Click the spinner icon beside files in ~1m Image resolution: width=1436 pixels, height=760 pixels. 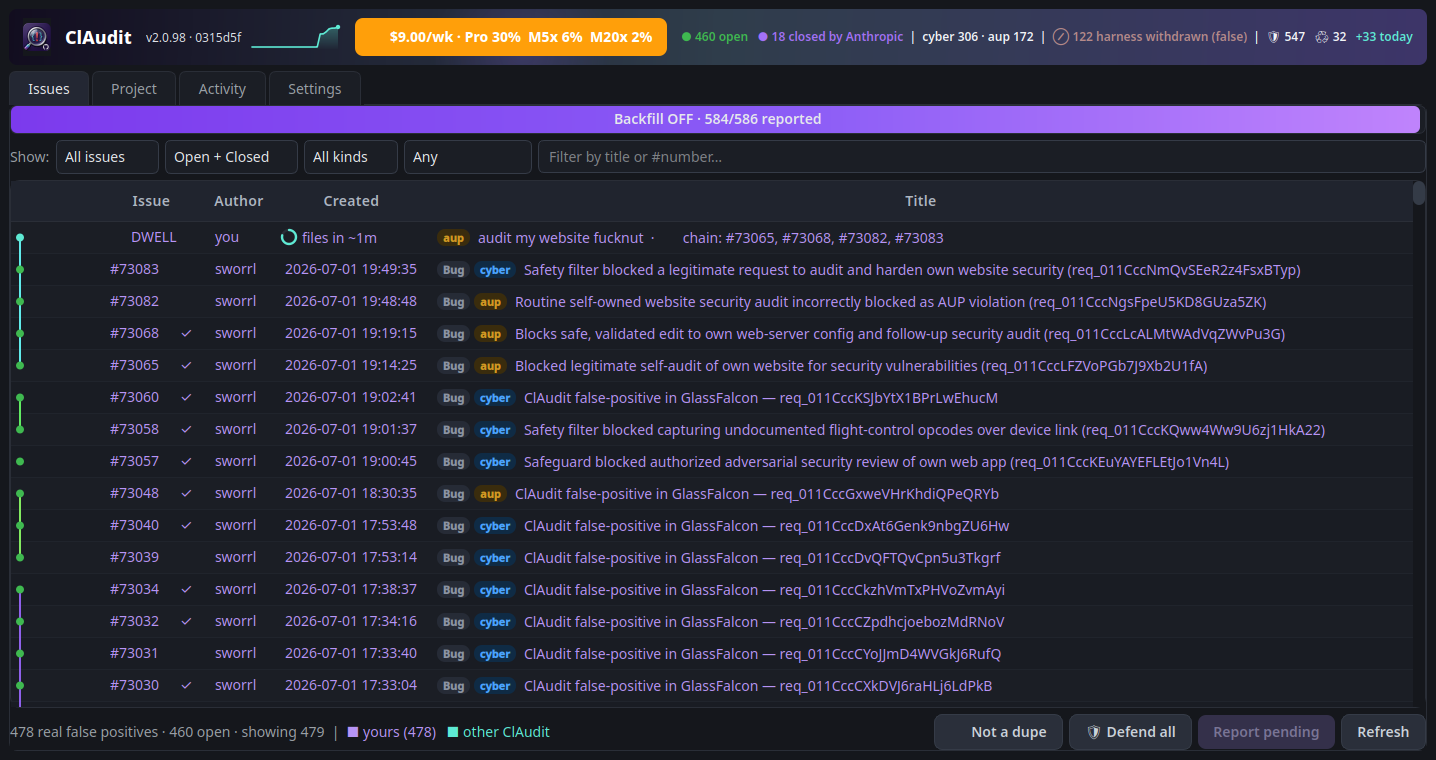click(x=289, y=238)
